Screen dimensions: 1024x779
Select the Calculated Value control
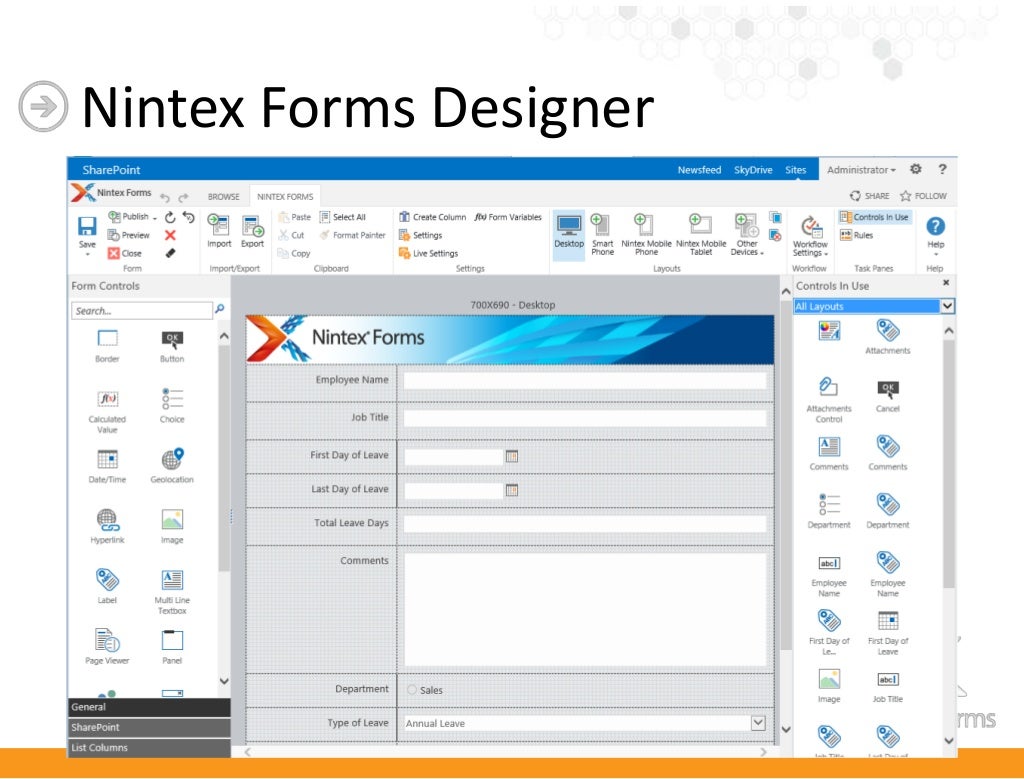click(107, 411)
